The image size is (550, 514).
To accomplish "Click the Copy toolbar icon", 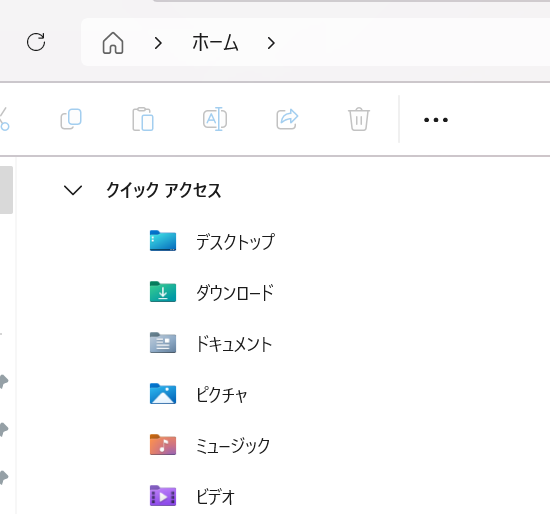I will [x=71, y=119].
